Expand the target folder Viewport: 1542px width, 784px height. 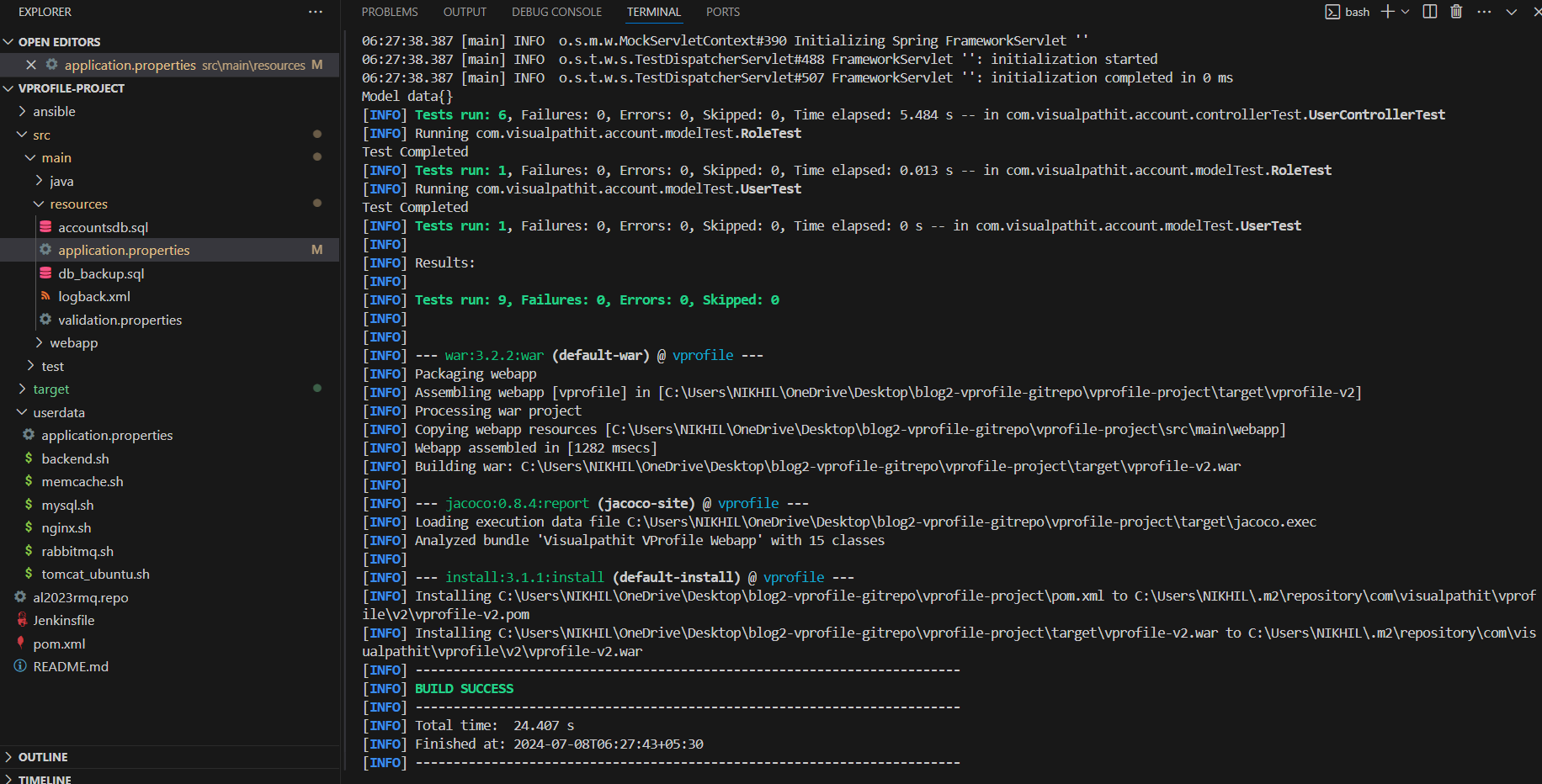[22, 389]
